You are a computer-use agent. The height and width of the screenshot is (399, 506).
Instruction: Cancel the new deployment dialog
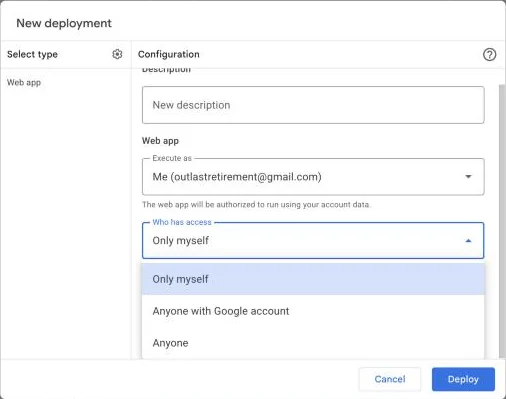coord(390,379)
